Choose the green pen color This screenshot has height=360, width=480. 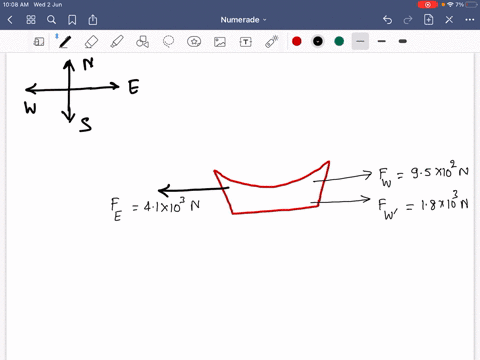(339, 41)
